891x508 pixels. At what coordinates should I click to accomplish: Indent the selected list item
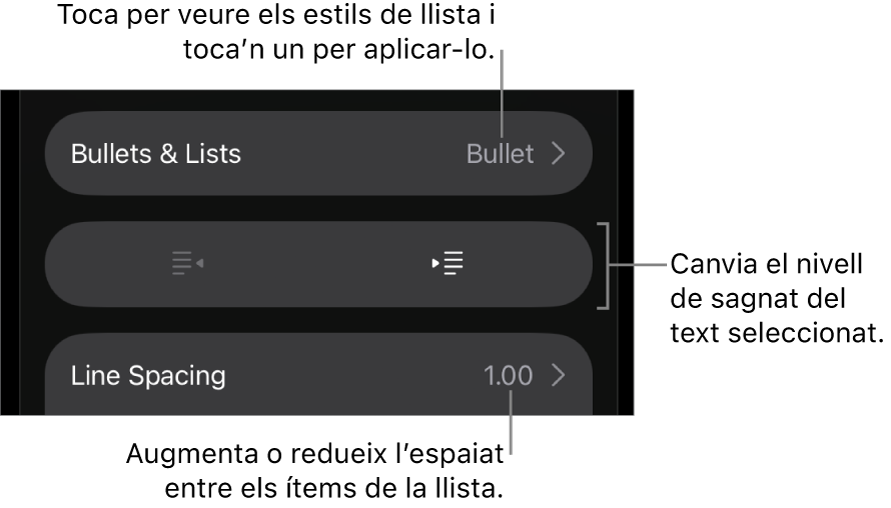click(x=448, y=263)
